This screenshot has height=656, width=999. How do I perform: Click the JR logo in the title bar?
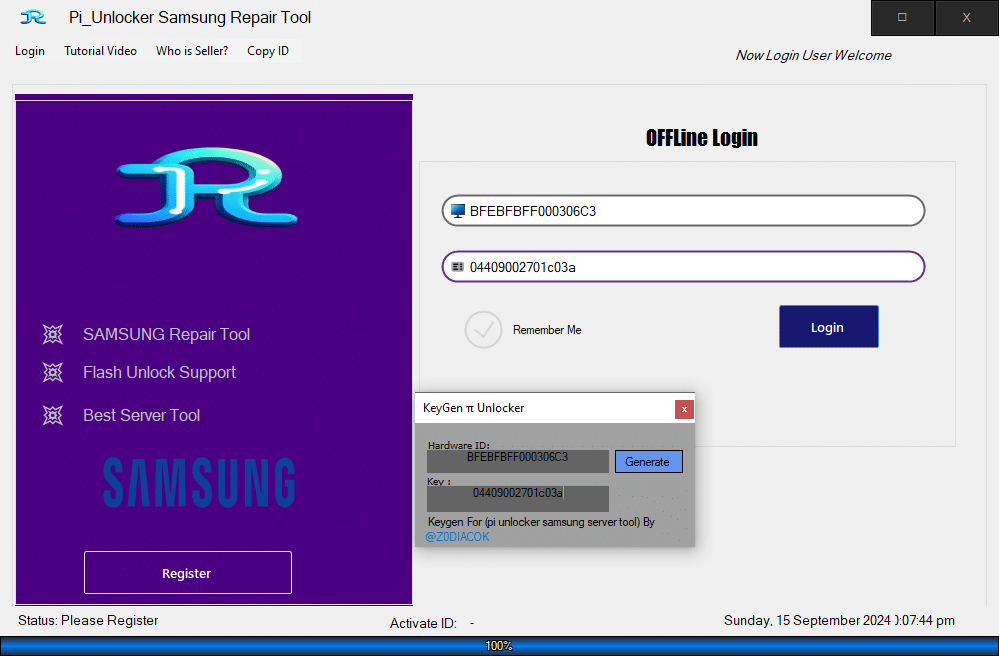(32, 17)
